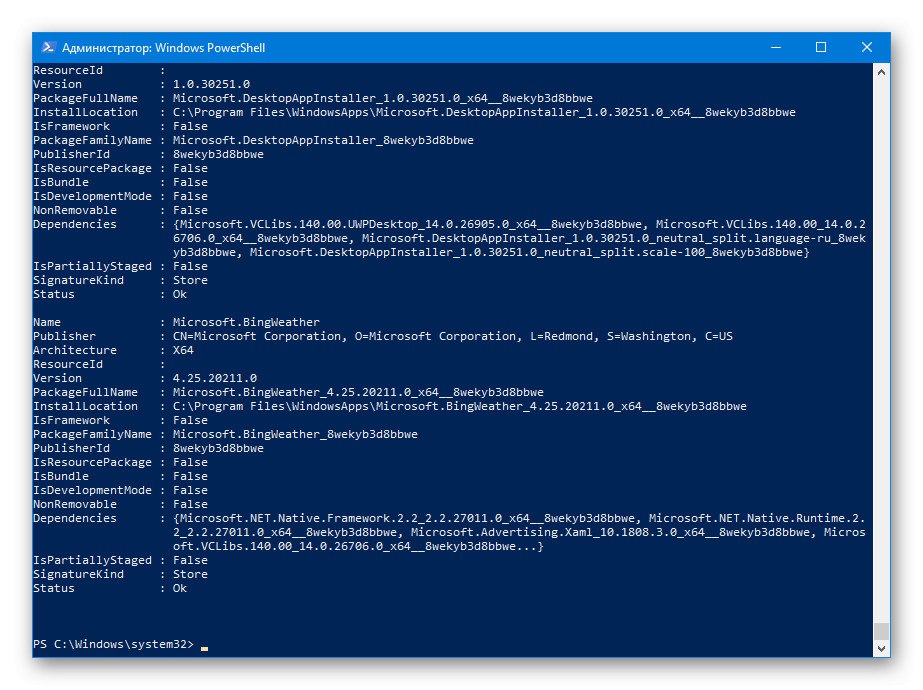This screenshot has height=690, width=923.
Task: Click the PS C:\Windows\system32> prompt line
Action: click(x=113, y=644)
